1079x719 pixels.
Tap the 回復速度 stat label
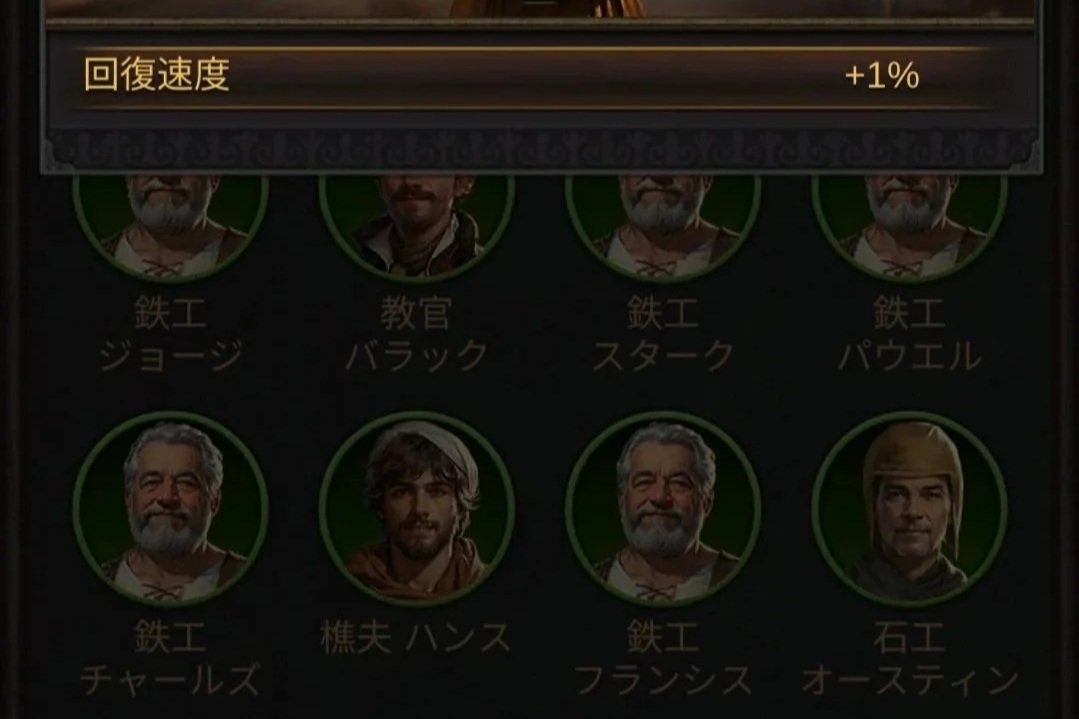(156, 74)
